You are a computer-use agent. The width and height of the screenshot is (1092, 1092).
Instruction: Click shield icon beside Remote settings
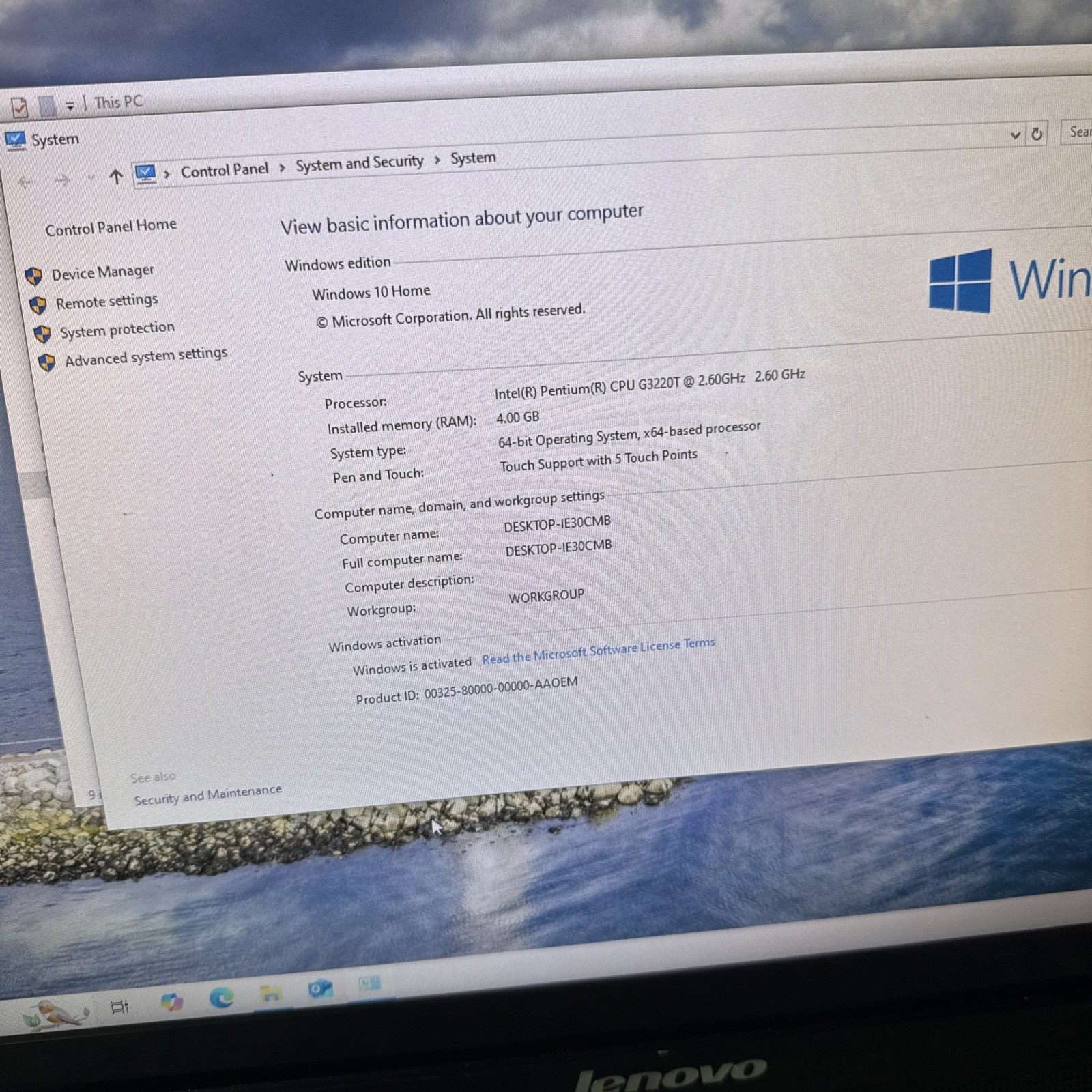(x=38, y=305)
